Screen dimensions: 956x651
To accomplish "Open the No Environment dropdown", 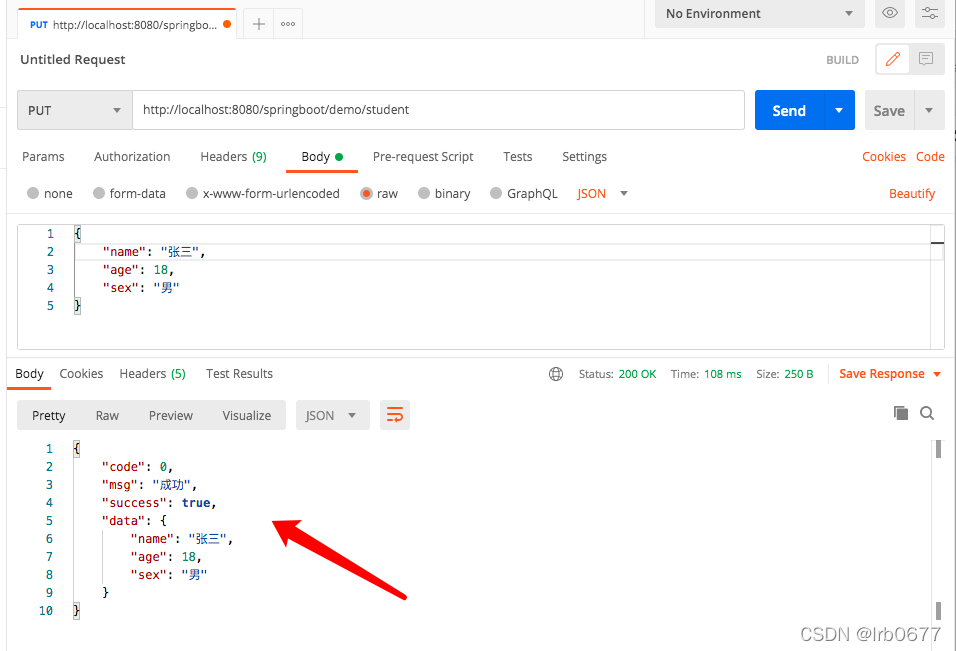I will coord(759,13).
